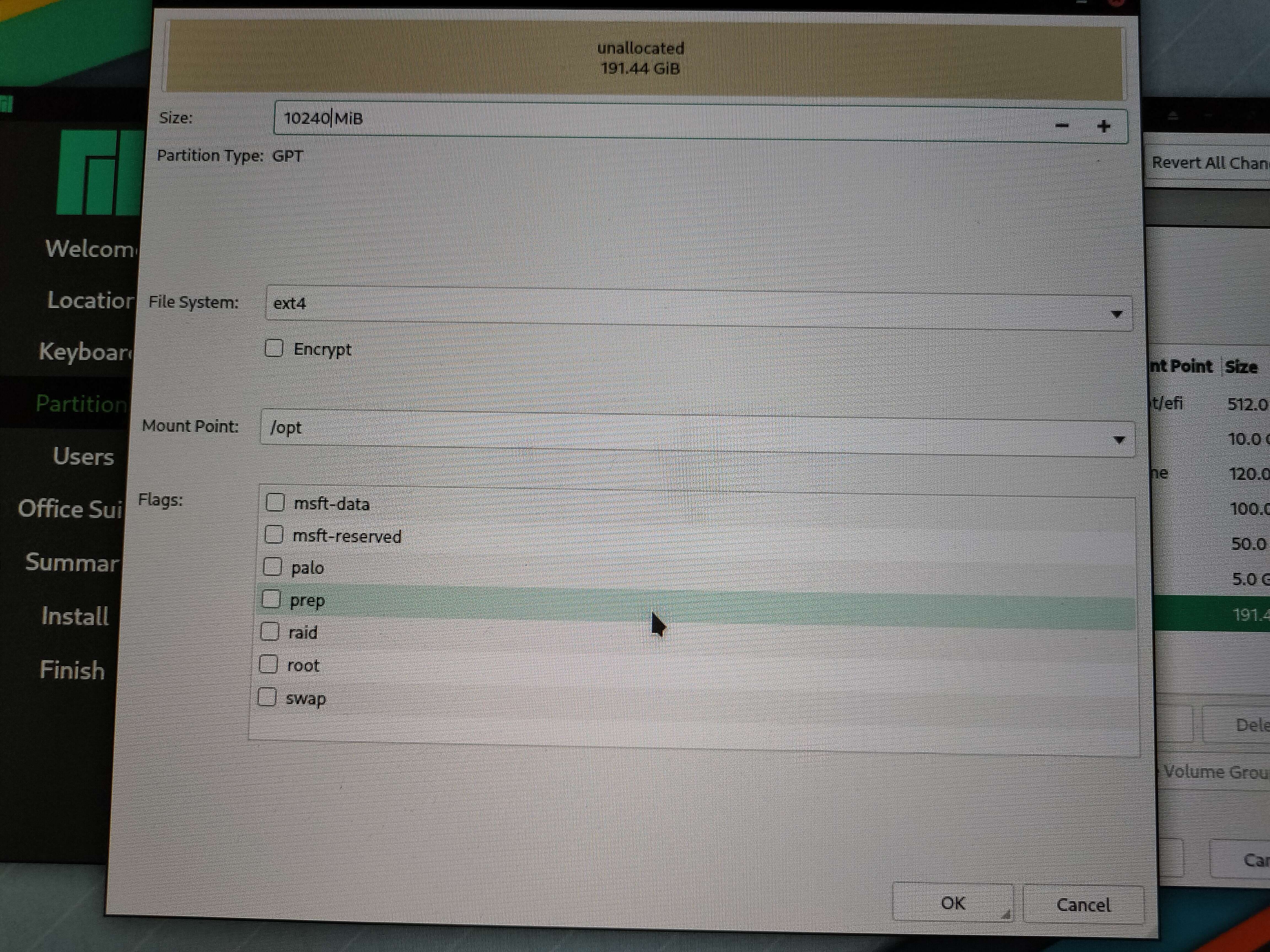Check the root flag
The image size is (1270, 952).
click(x=268, y=664)
